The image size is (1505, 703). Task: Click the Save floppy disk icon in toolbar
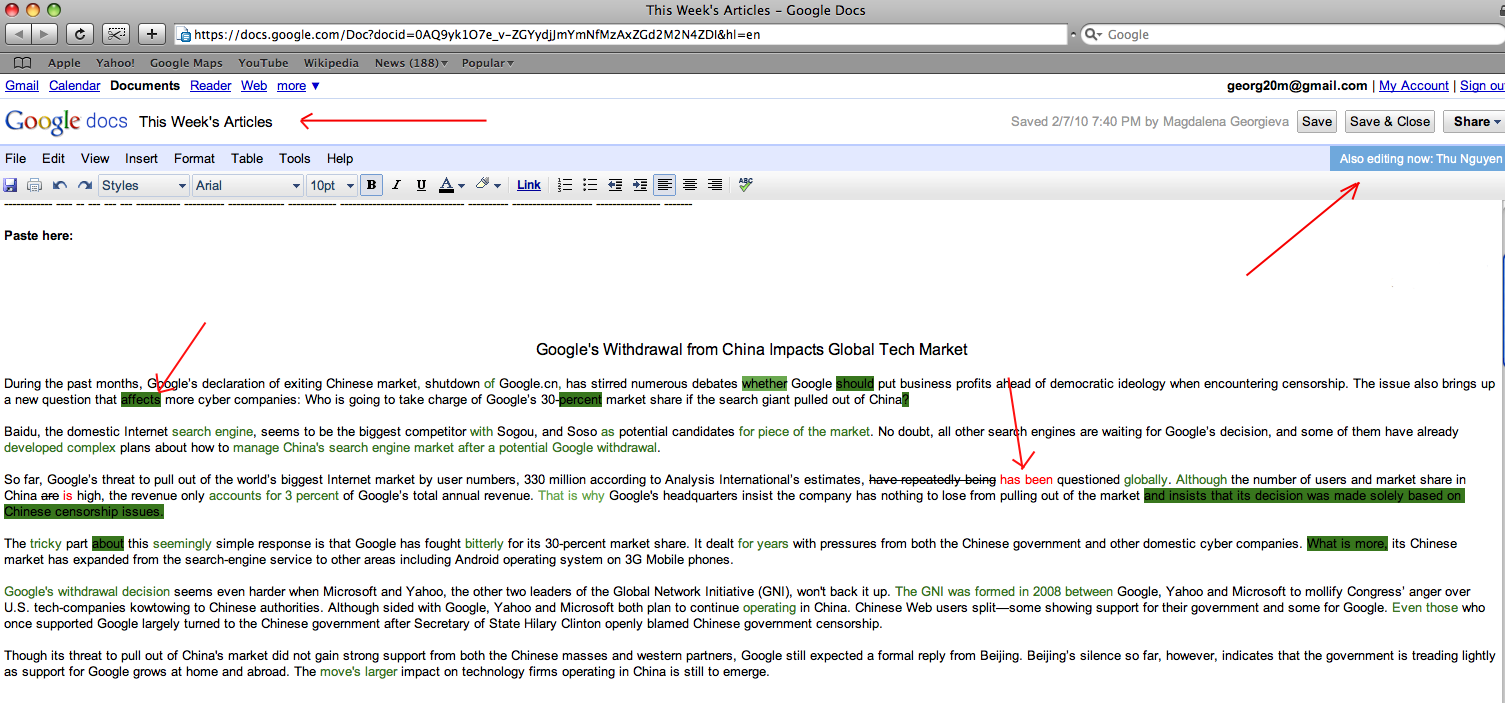[10, 185]
